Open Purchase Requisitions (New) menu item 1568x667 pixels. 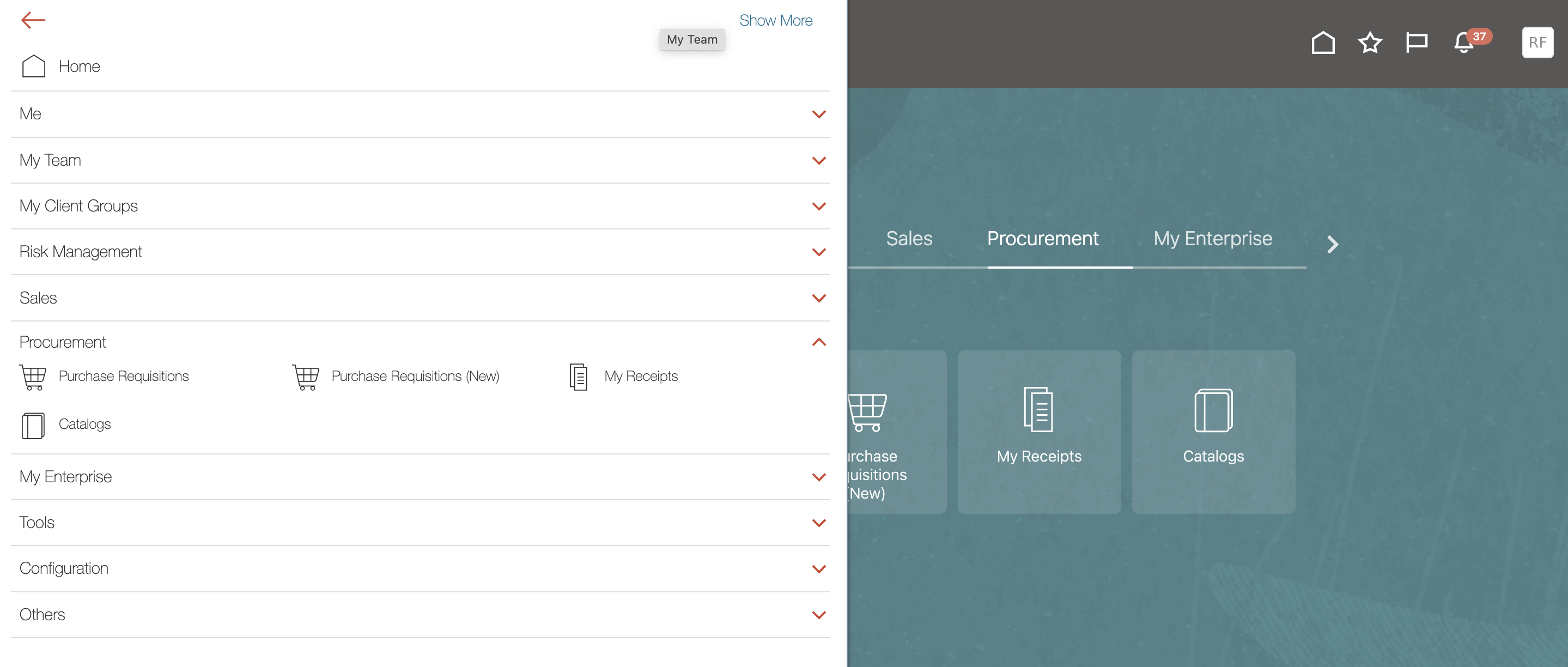point(415,376)
